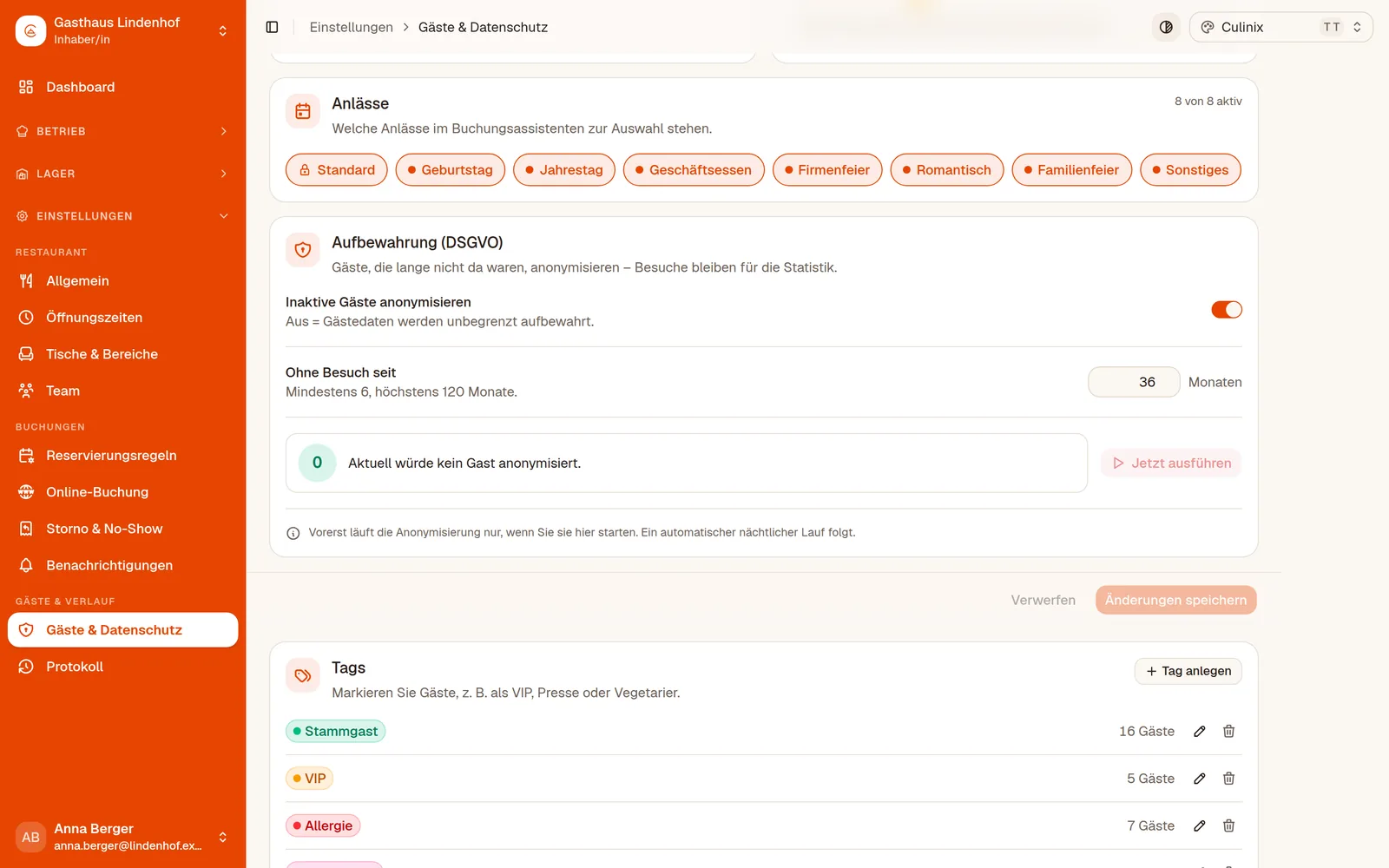Edit the Stammgast tag pencil icon
This screenshot has height=868, width=1389.
(x=1200, y=732)
